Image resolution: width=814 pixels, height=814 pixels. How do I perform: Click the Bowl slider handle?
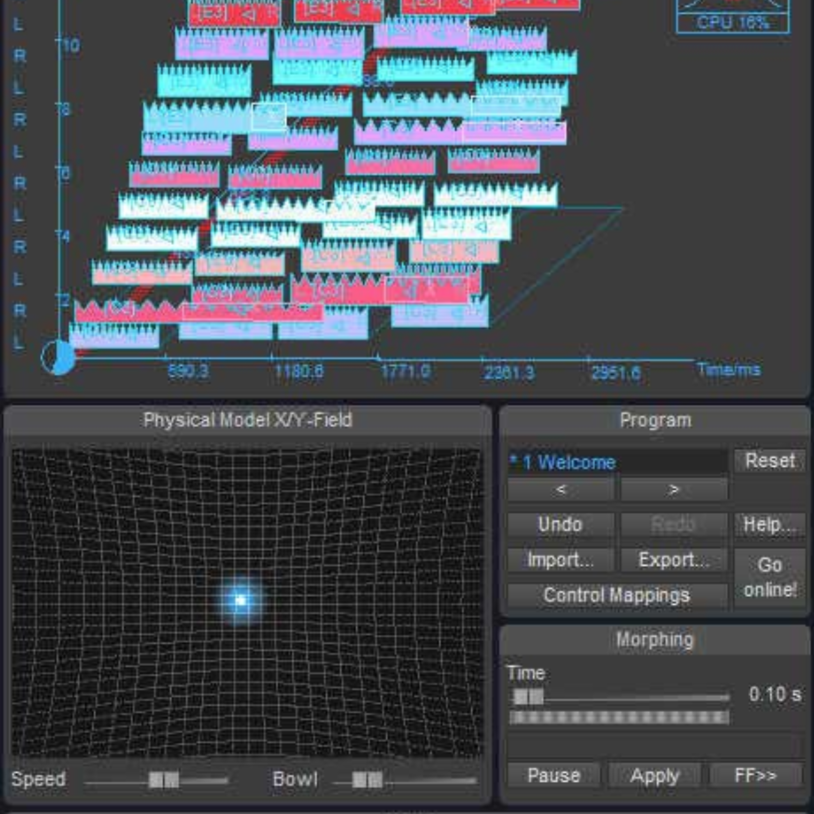click(x=367, y=780)
